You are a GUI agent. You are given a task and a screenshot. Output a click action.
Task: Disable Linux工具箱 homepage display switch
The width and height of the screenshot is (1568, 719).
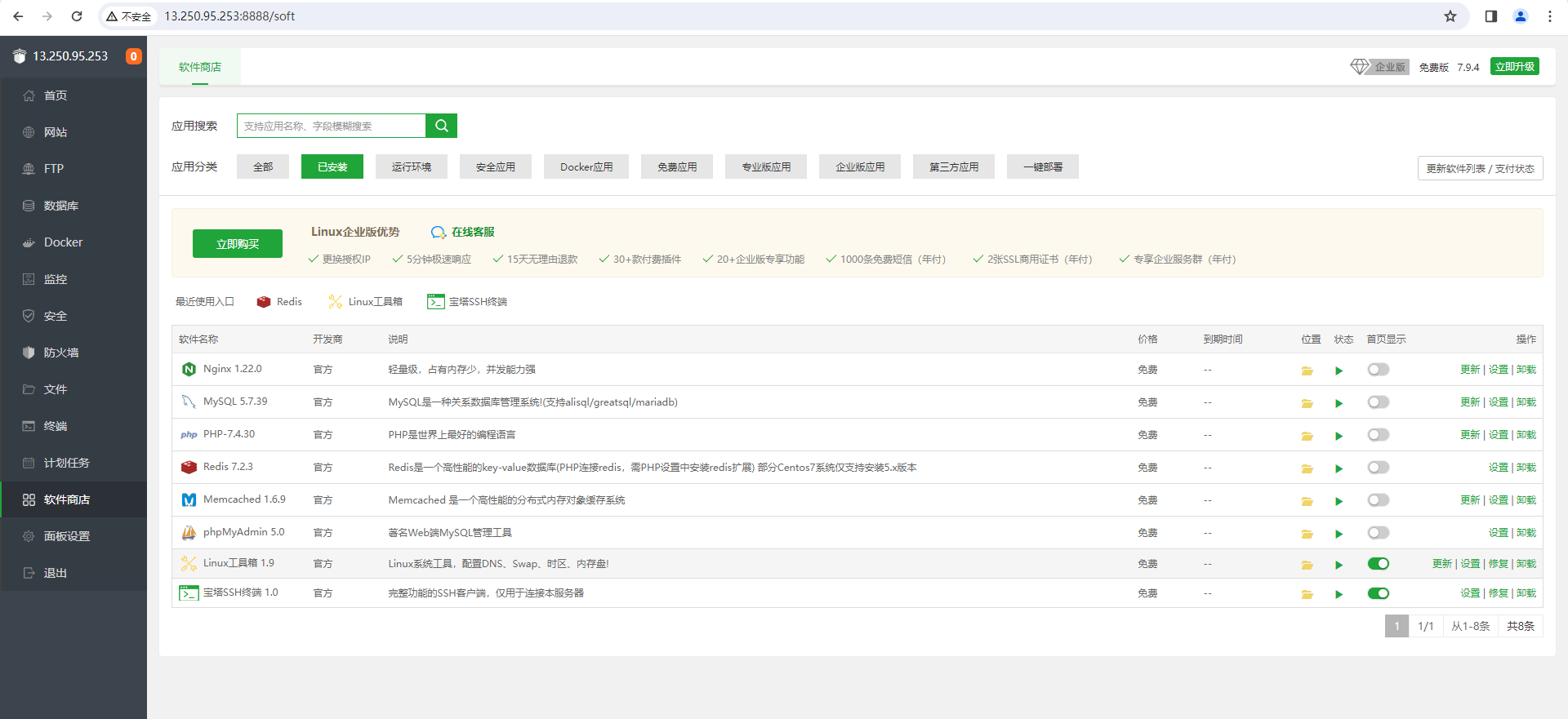[1379, 564]
